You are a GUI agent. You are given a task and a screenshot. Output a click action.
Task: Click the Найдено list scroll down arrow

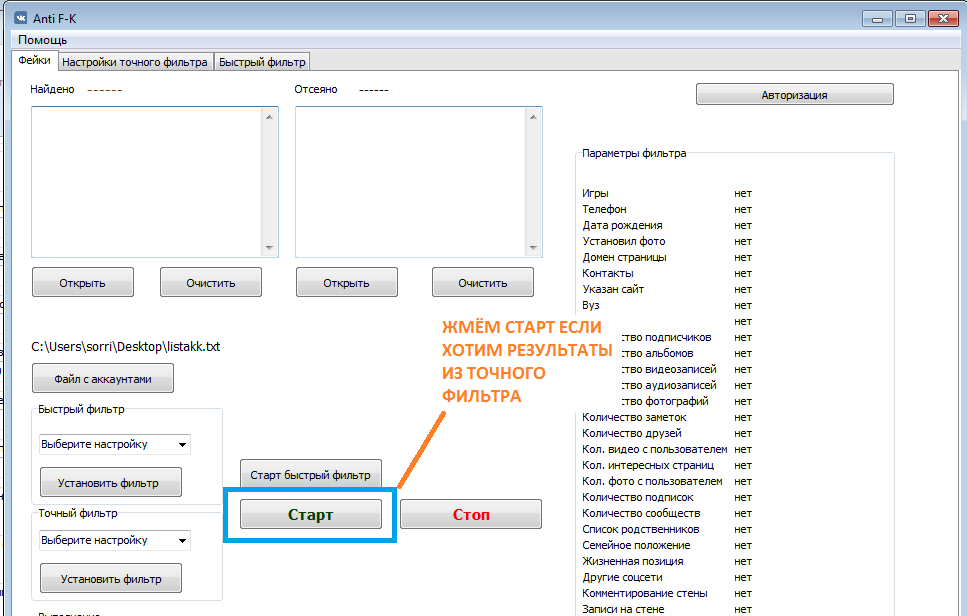[270, 248]
